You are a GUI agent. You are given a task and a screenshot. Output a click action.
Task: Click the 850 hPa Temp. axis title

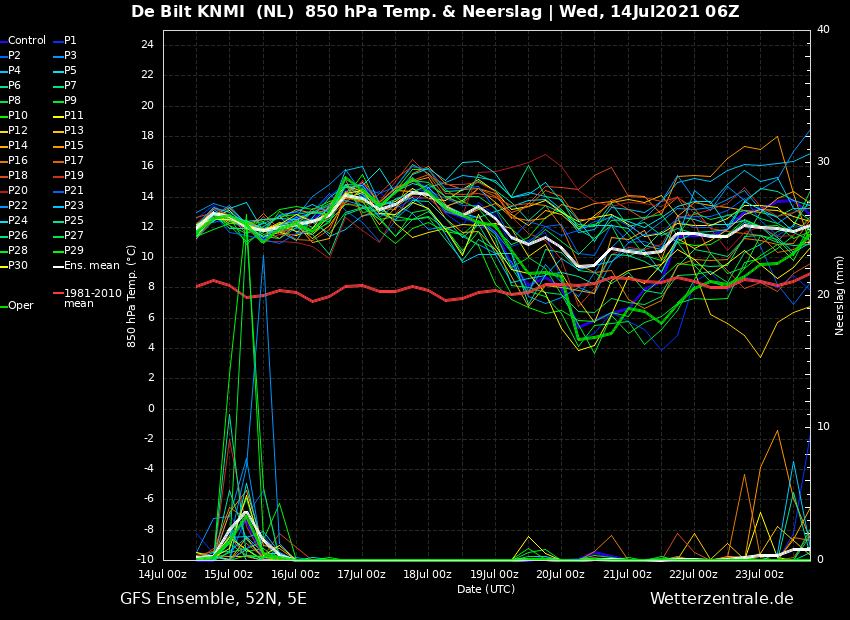(x=131, y=296)
